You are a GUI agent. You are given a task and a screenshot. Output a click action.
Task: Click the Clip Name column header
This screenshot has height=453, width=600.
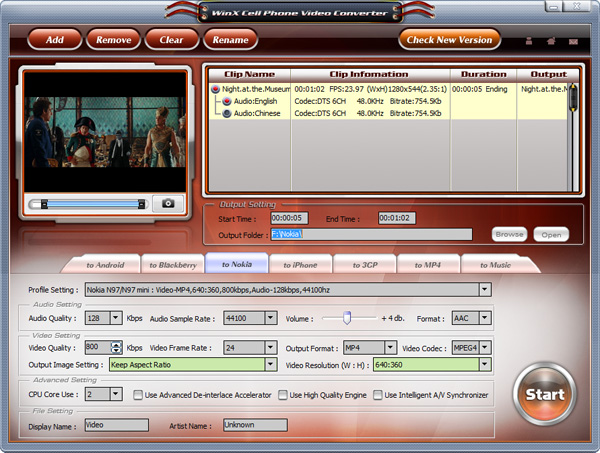[x=249, y=74]
